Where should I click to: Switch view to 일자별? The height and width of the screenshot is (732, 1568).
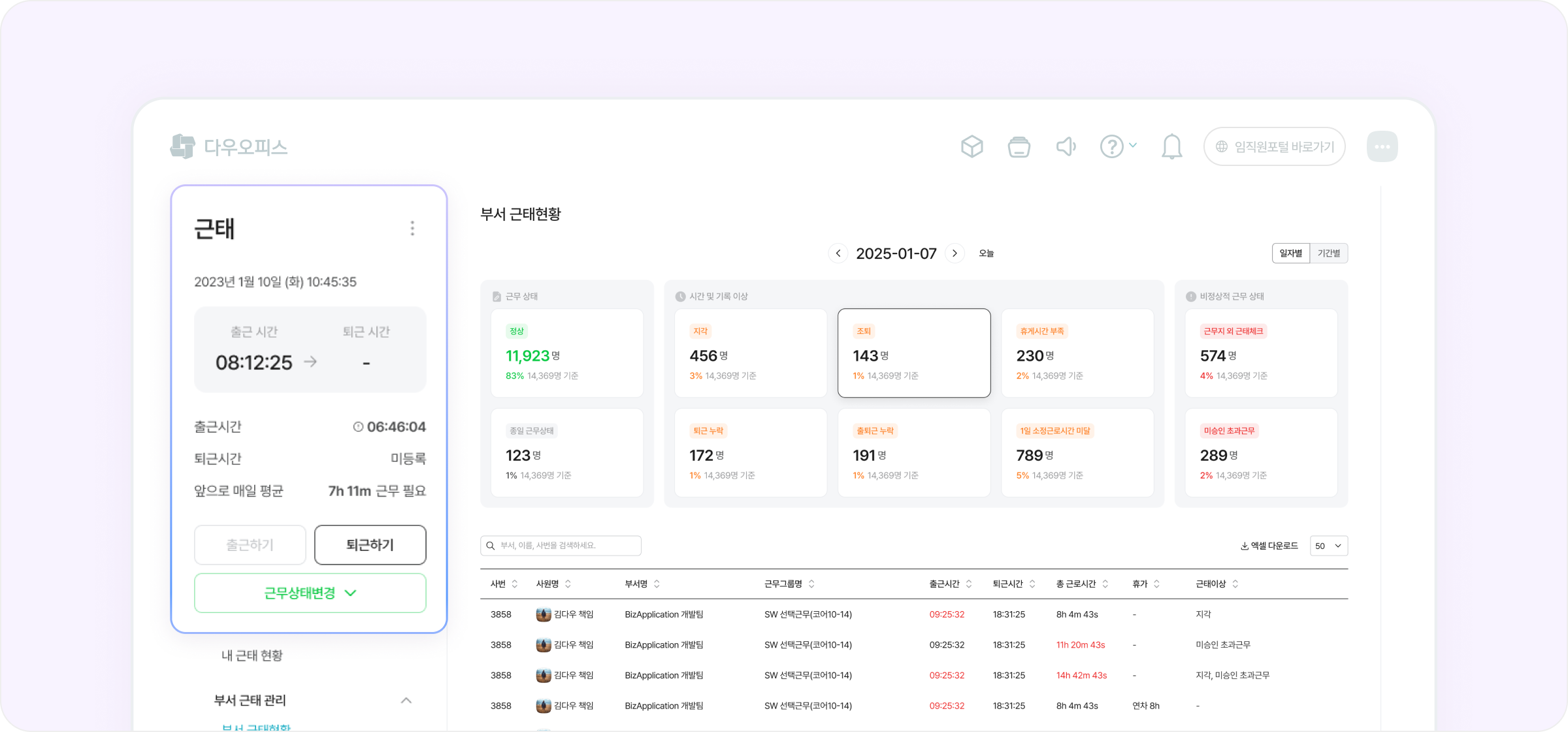point(1290,254)
